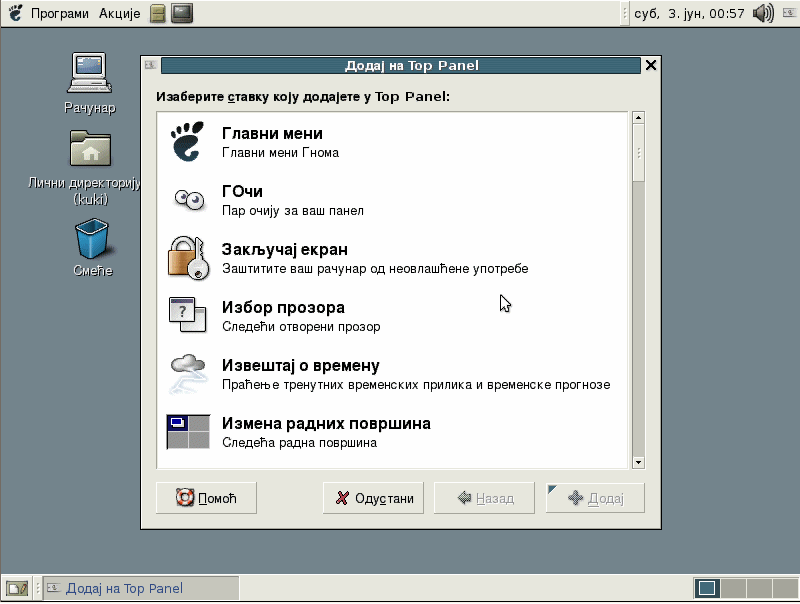Image resolution: width=800 pixels, height=604 pixels.
Task: Click Праћење тренутних временских прилика description
Action: [x=416, y=385]
